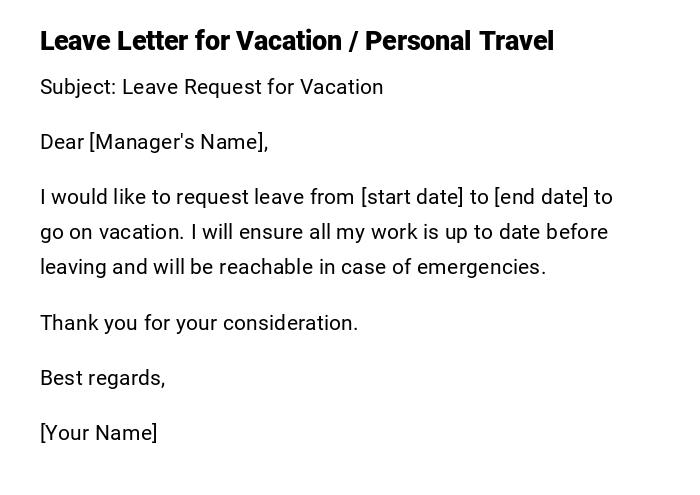
Task: Click the word 'Dear' in the greeting
Action: click(x=62, y=142)
